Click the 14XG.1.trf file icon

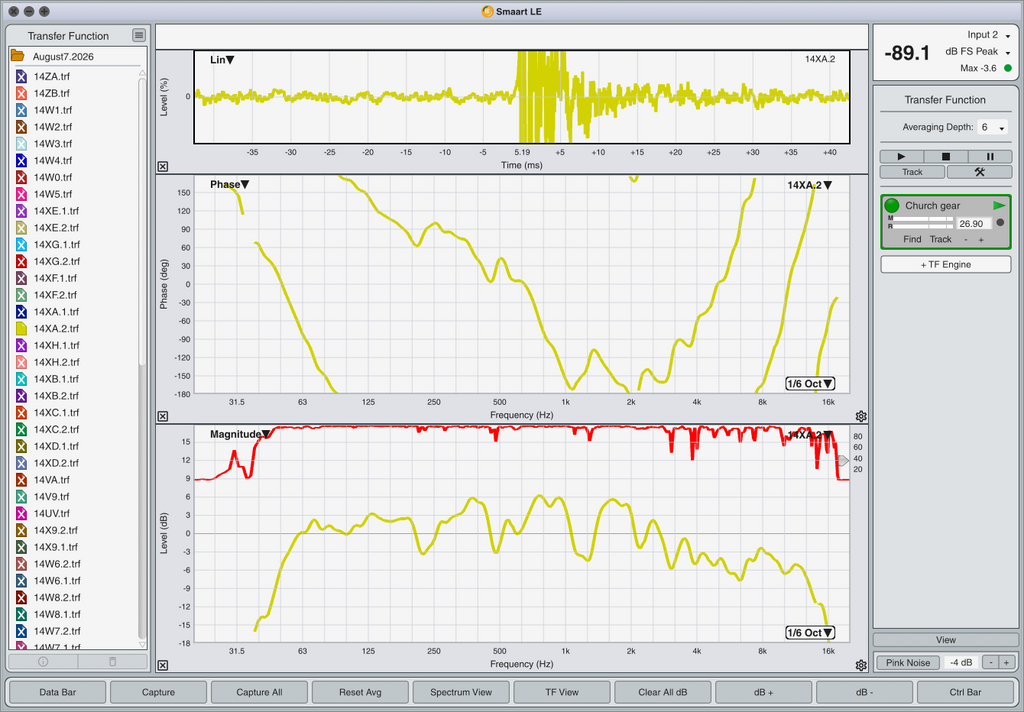point(21,244)
